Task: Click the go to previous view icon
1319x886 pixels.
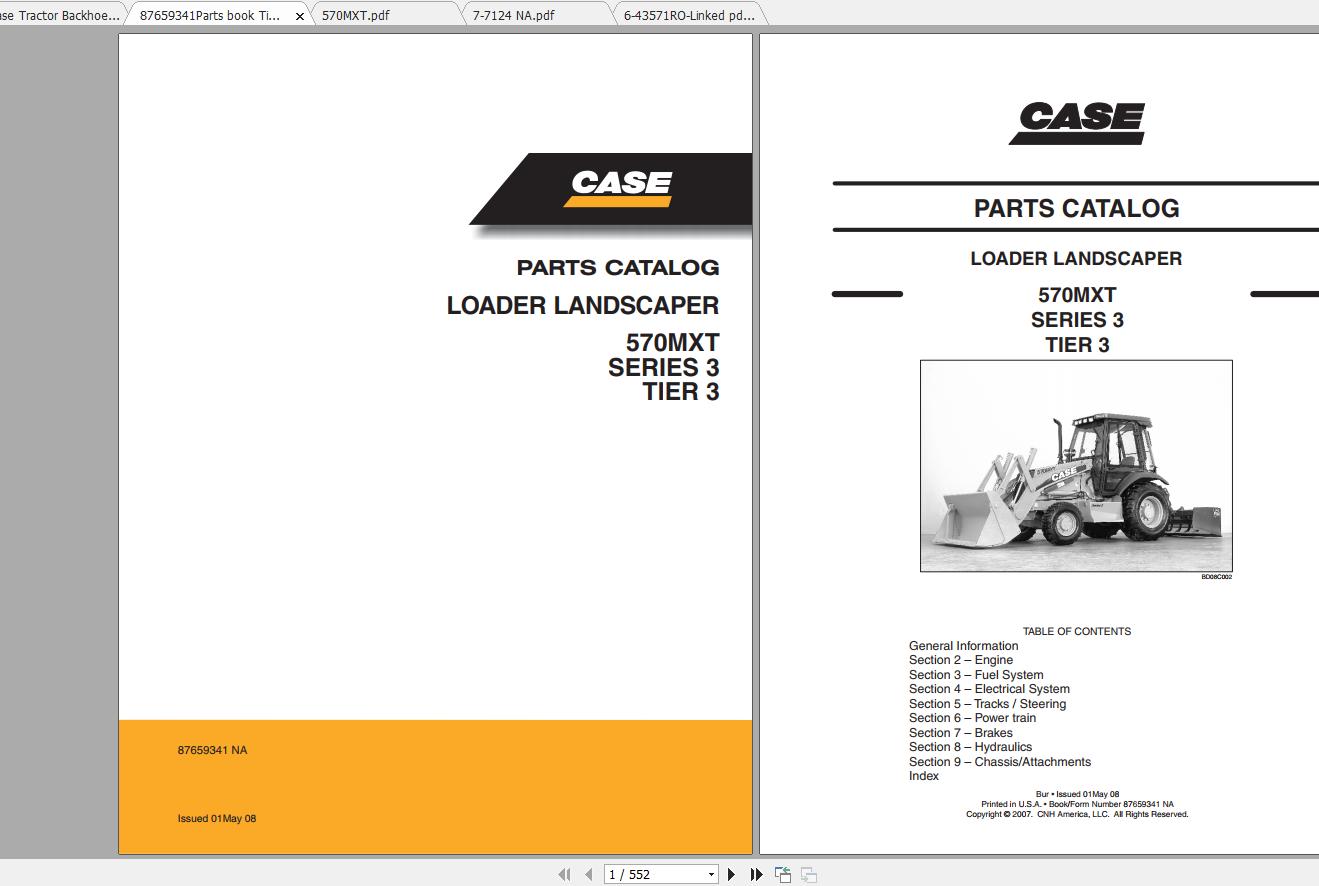Action: (783, 874)
